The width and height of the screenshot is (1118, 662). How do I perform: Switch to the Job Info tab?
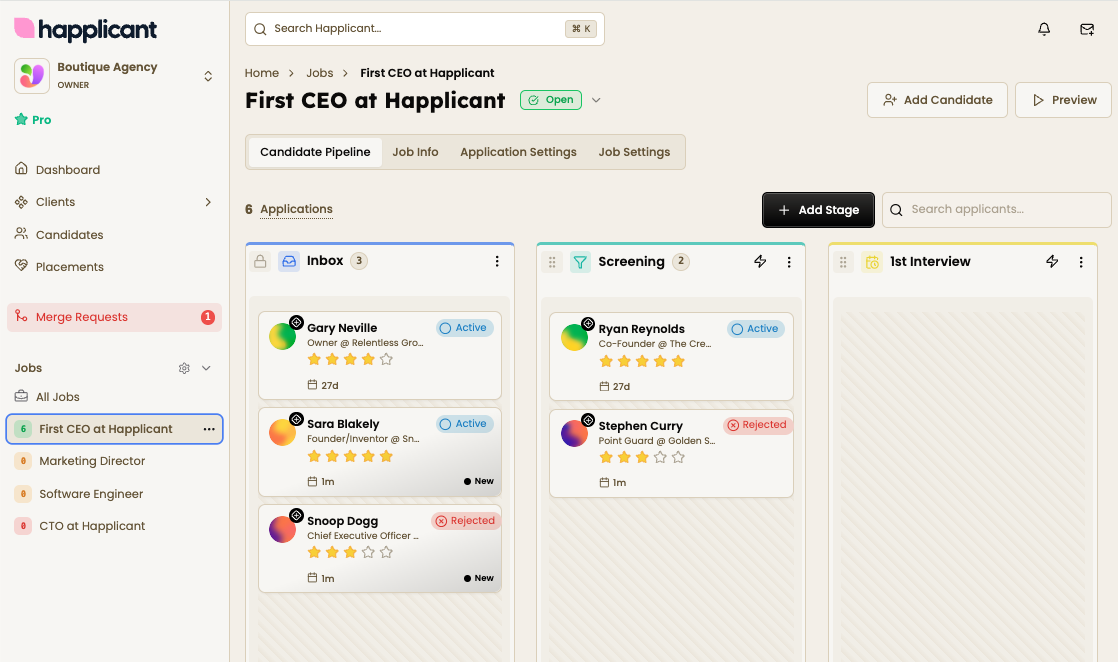point(415,152)
